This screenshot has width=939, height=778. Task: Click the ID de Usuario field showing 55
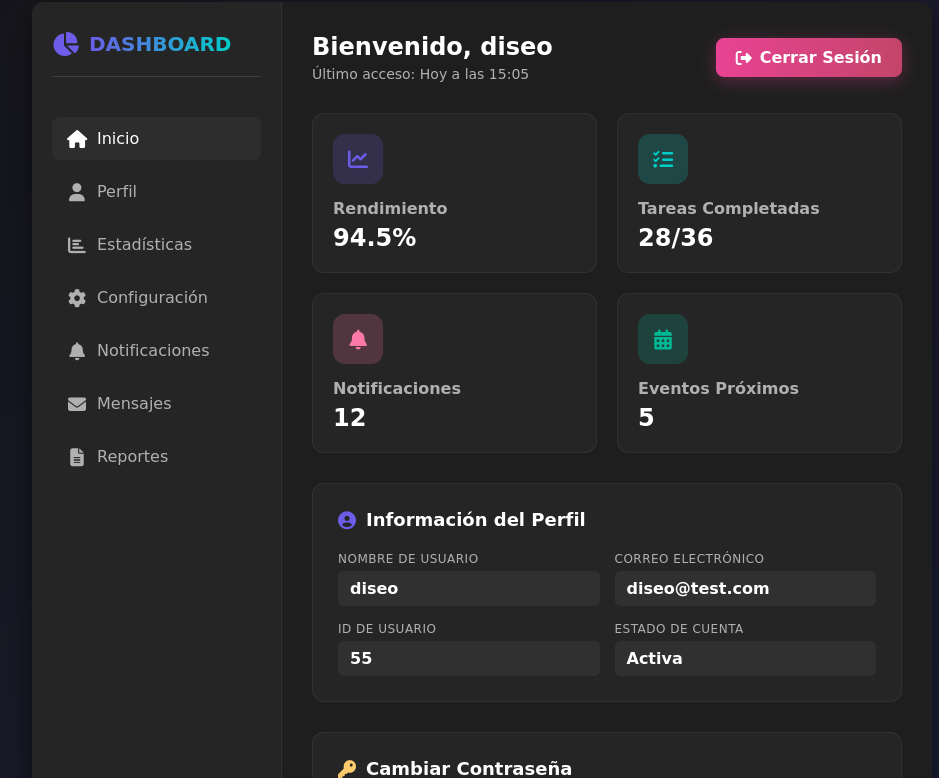(x=468, y=658)
